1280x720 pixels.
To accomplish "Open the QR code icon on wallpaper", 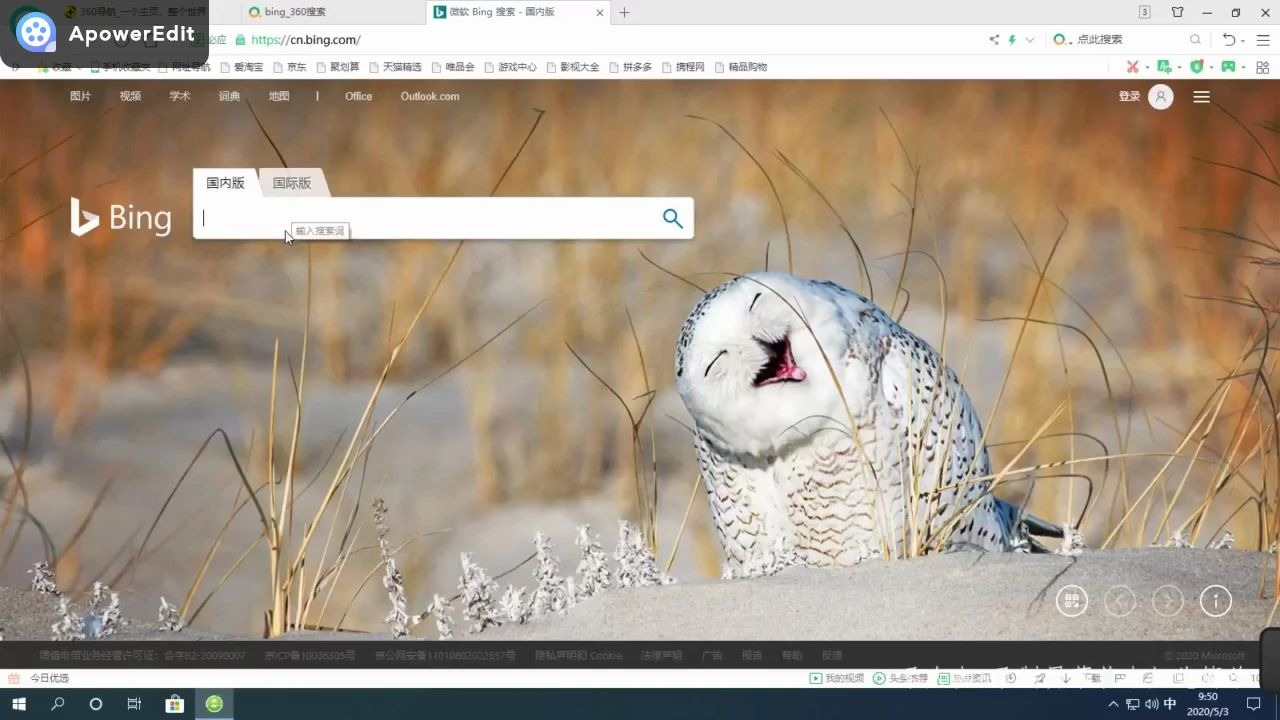I will [1072, 601].
